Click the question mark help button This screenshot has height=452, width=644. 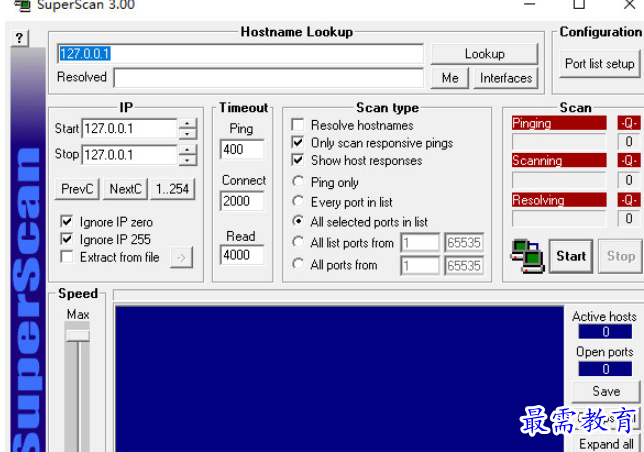tap(19, 38)
